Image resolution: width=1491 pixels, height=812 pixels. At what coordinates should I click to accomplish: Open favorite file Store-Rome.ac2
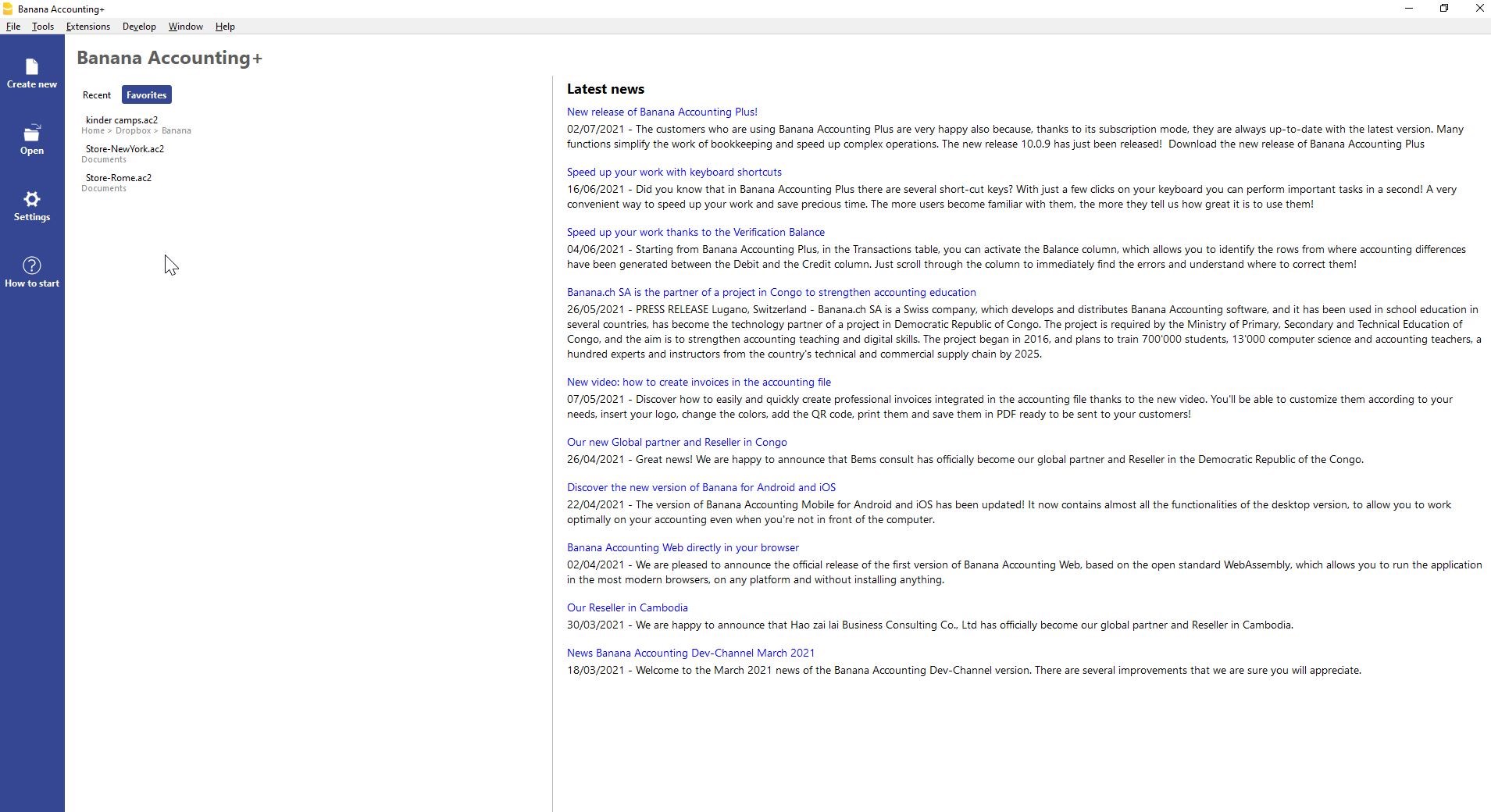[119, 178]
